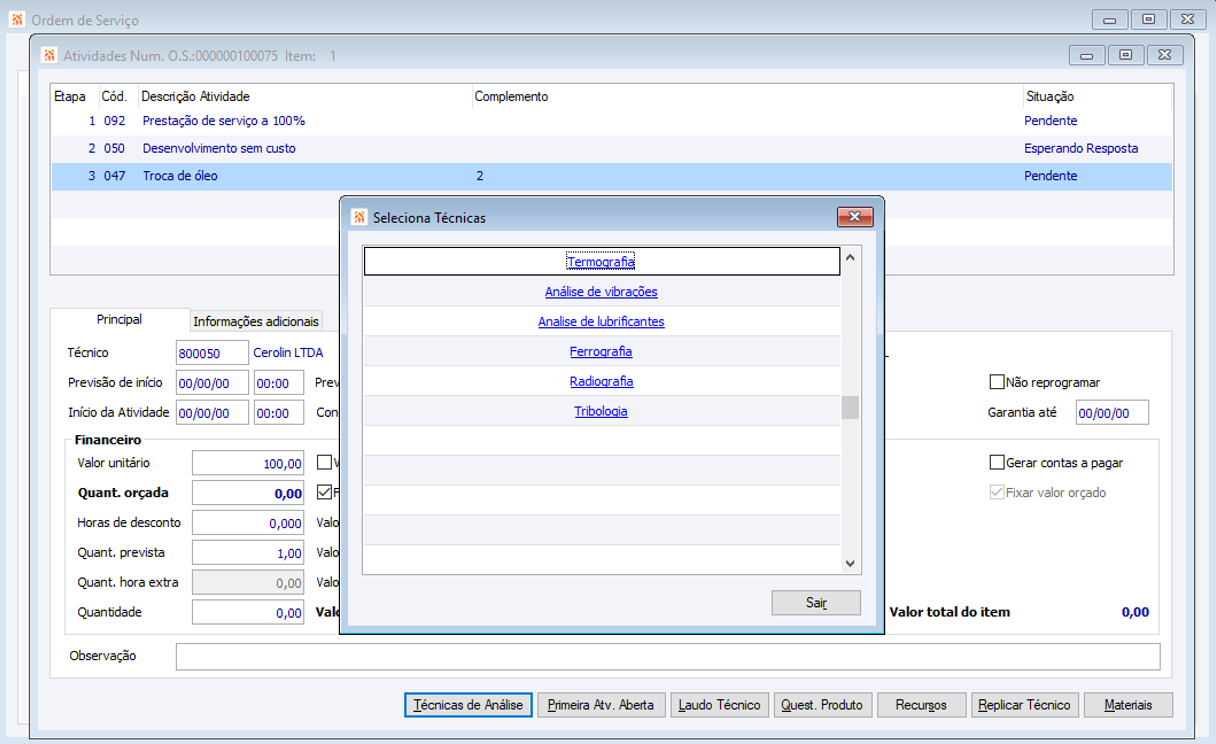Viewport: 1216px width, 744px height.
Task: Enable Gerar contas a pagar checkbox
Action: (996, 463)
